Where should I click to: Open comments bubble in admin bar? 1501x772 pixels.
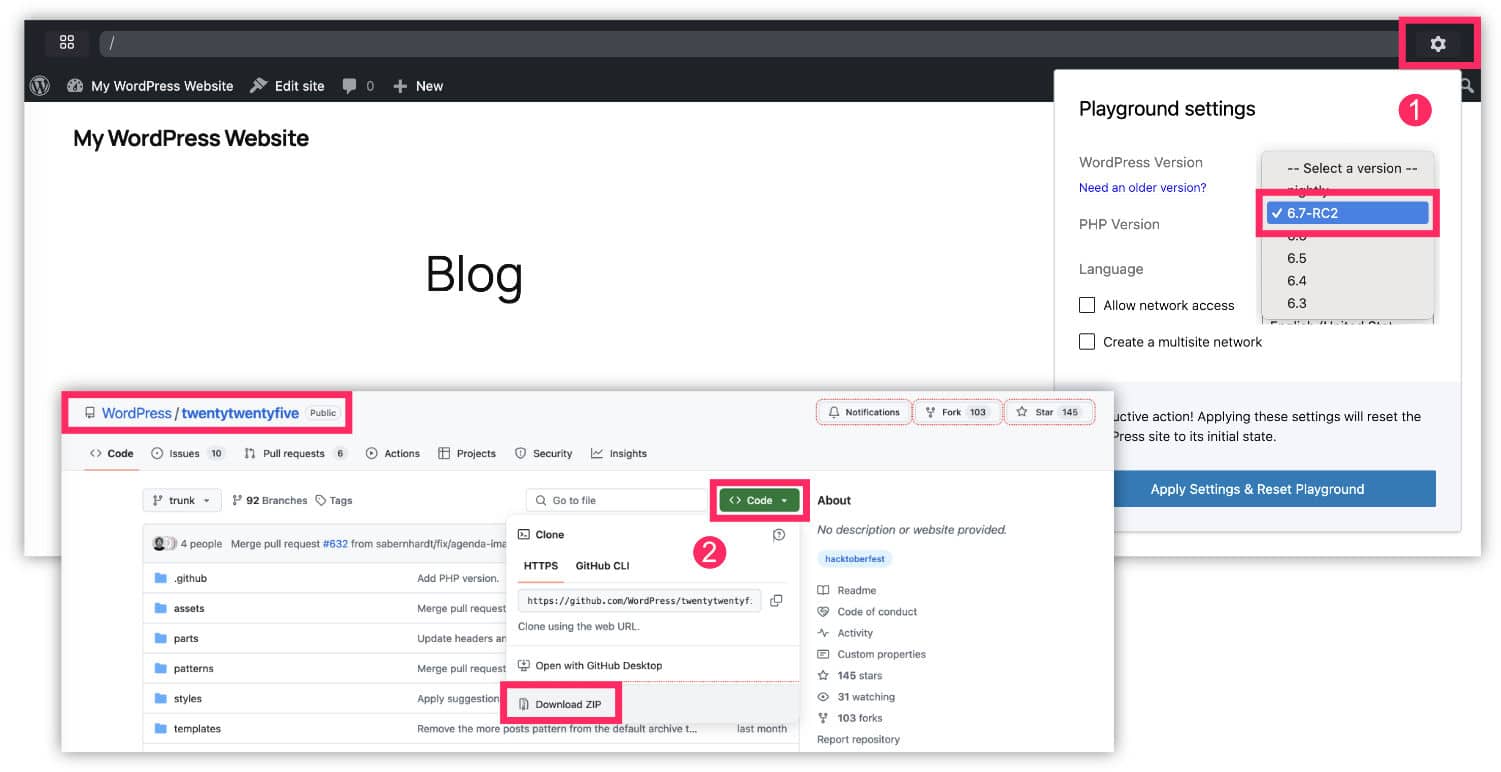358,86
